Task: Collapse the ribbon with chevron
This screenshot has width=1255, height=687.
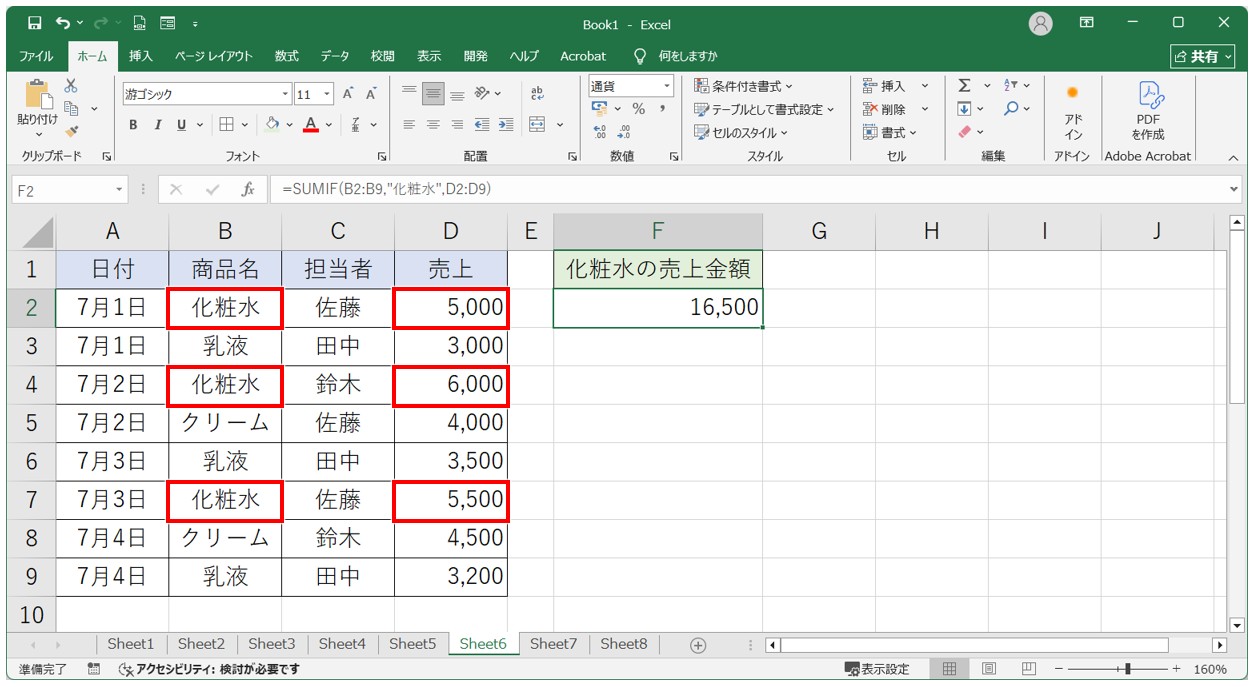Action: pos(1232,157)
